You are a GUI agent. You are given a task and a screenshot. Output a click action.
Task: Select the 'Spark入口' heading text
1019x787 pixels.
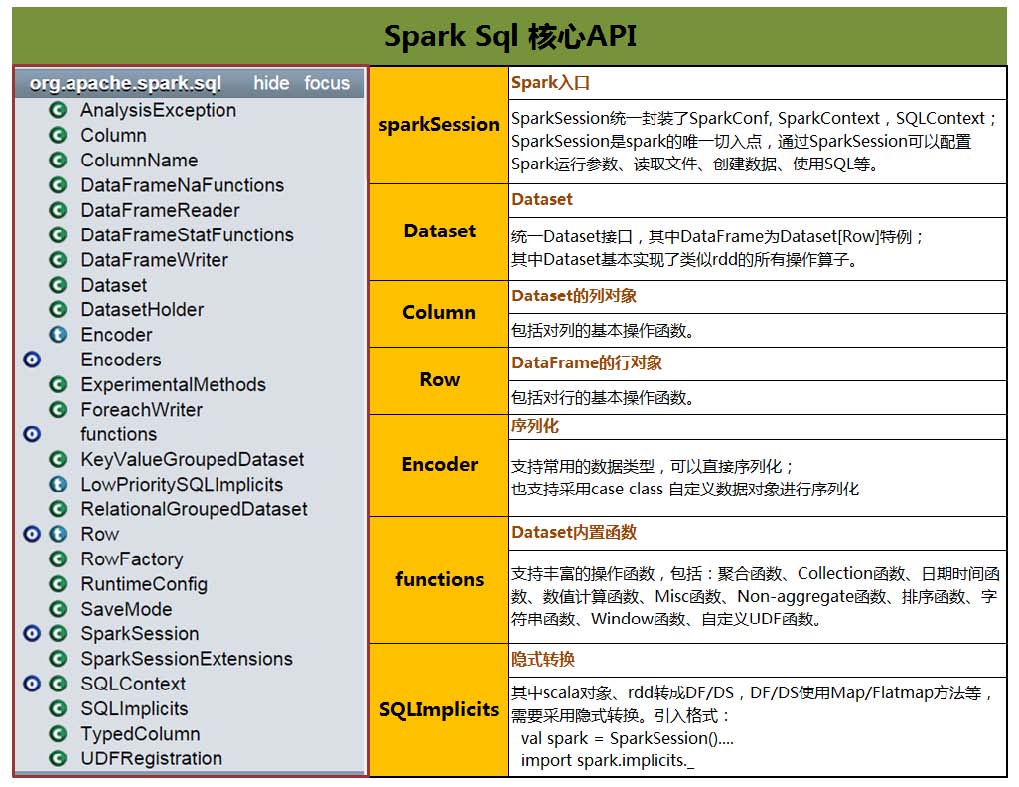click(x=550, y=83)
